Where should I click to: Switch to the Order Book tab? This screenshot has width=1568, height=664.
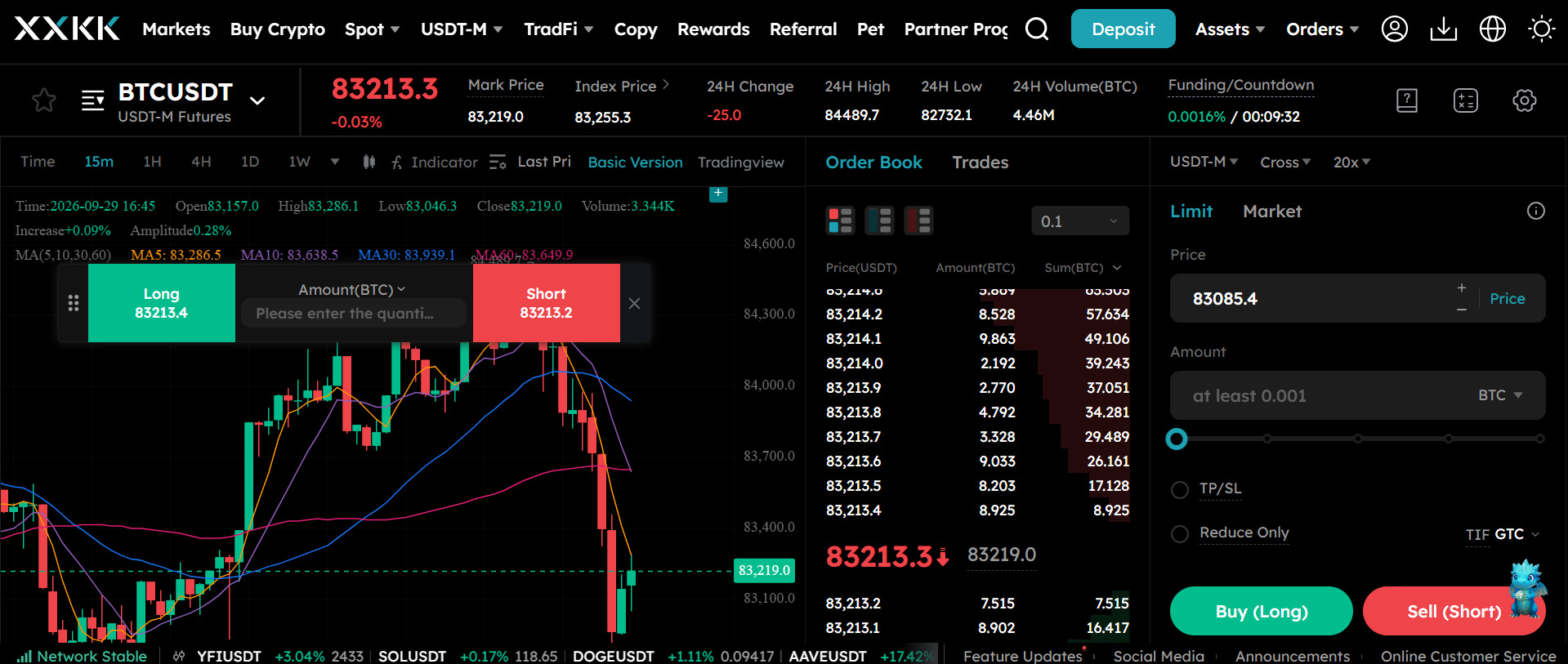pos(873,163)
